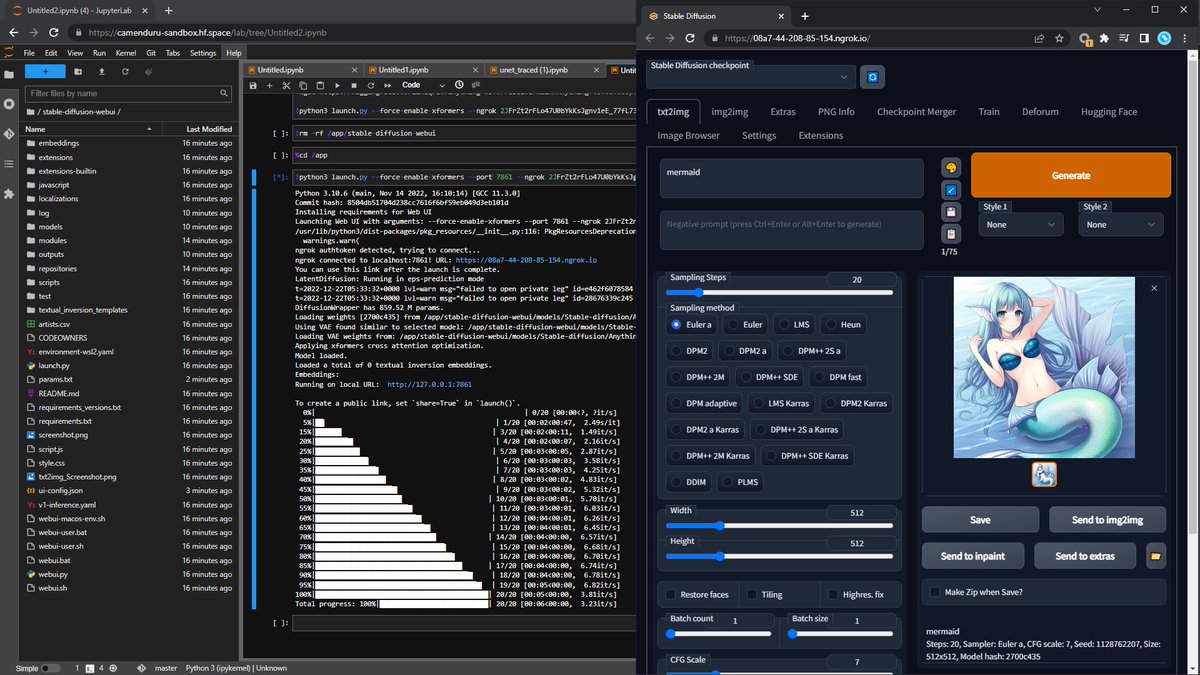This screenshot has width=1200, height=675.
Task: Open the Git menu in JupyterLab
Action: click(150, 53)
